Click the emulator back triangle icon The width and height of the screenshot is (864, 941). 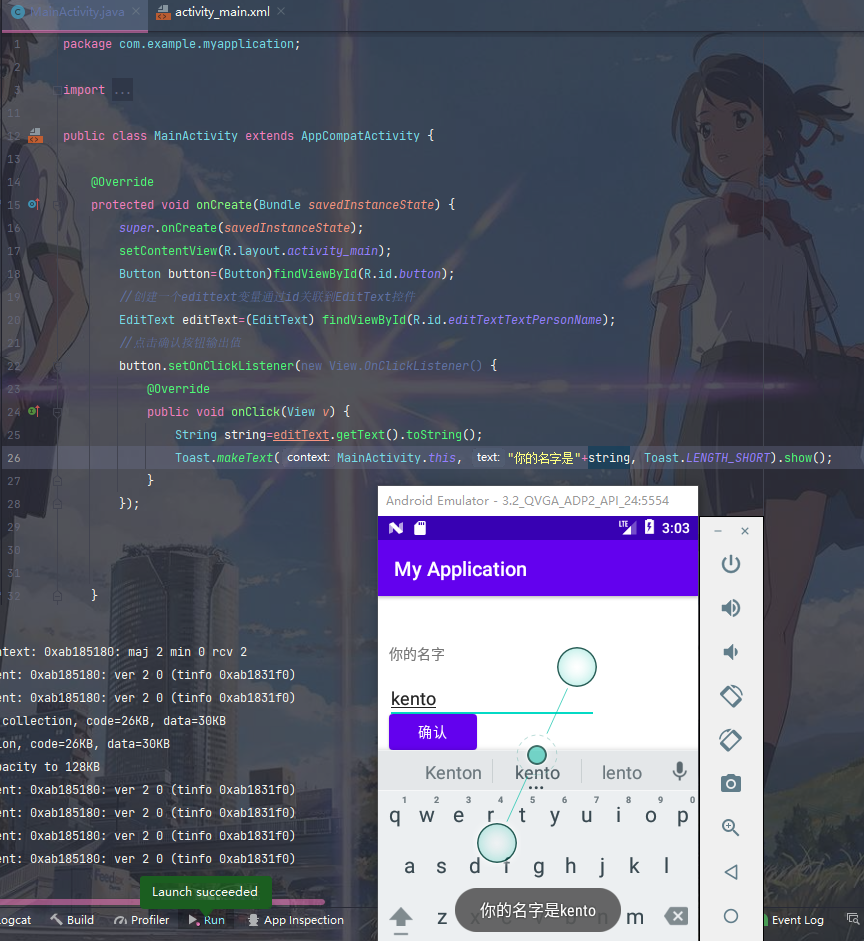(x=731, y=872)
